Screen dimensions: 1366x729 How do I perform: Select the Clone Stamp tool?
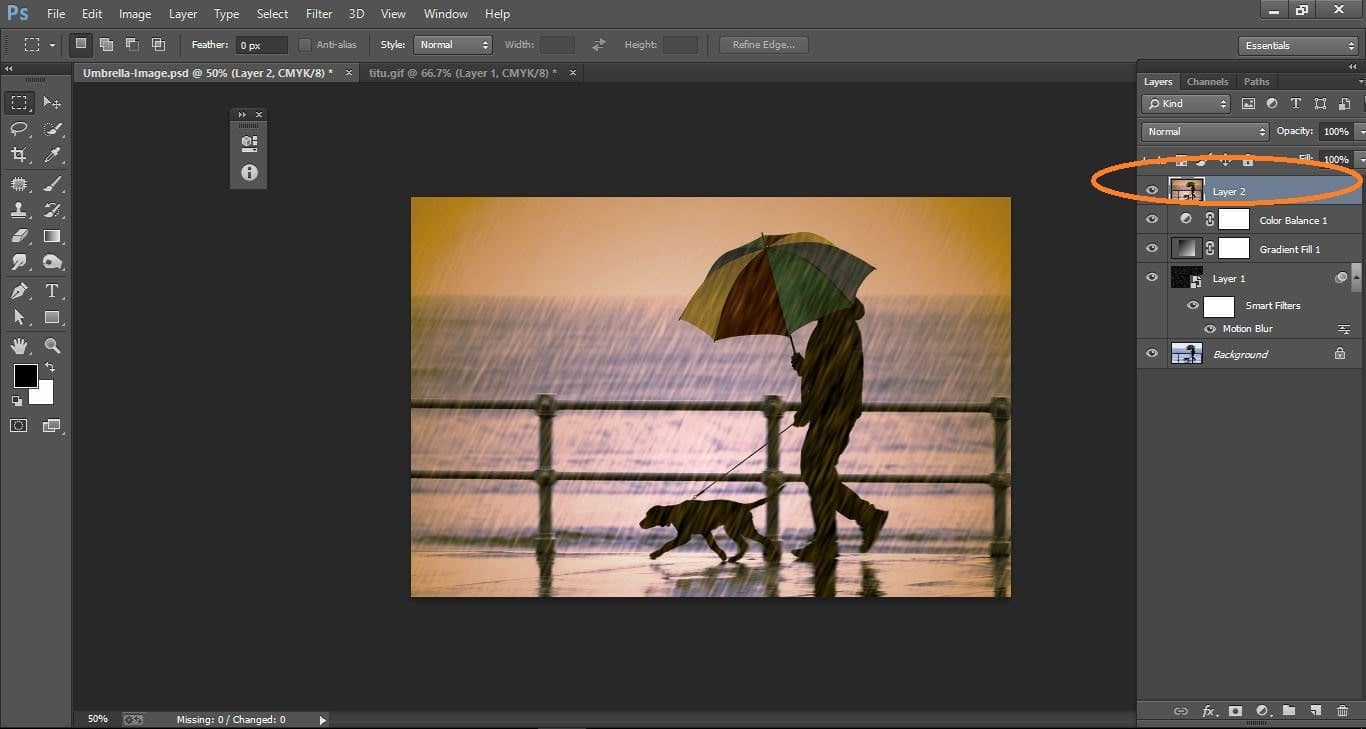point(18,210)
